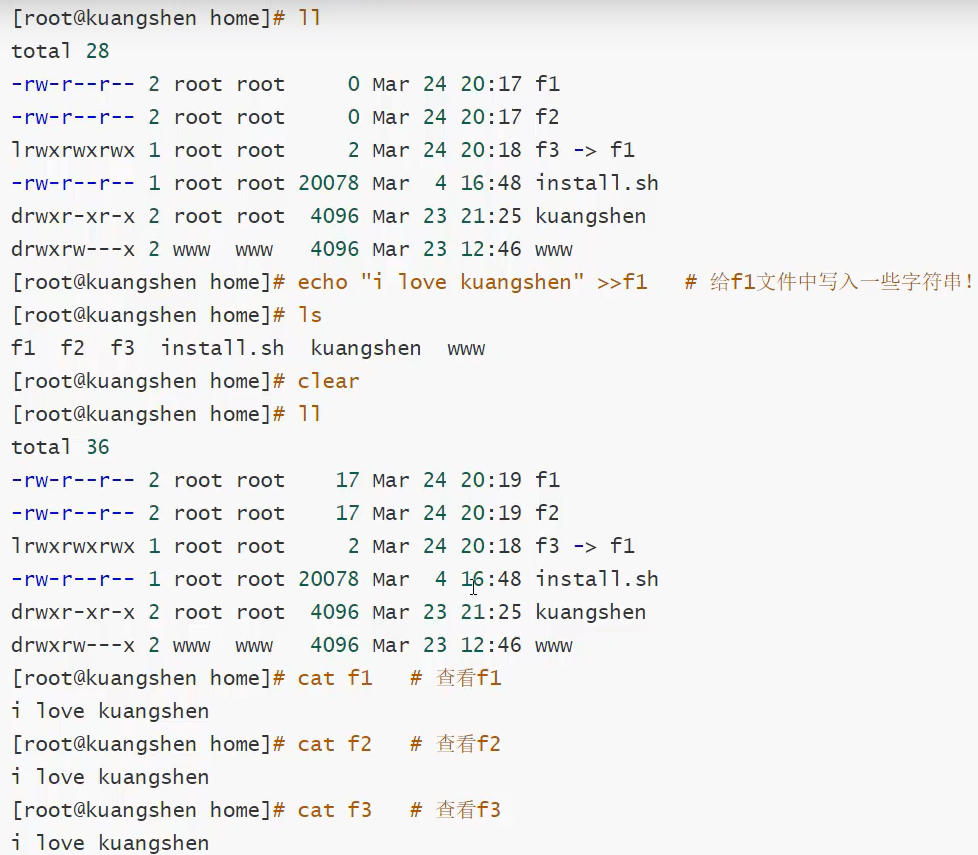Click 'lrwxrwxrwx' permissions under total 28
Viewport: 978px width, 855px height.
[73, 150]
